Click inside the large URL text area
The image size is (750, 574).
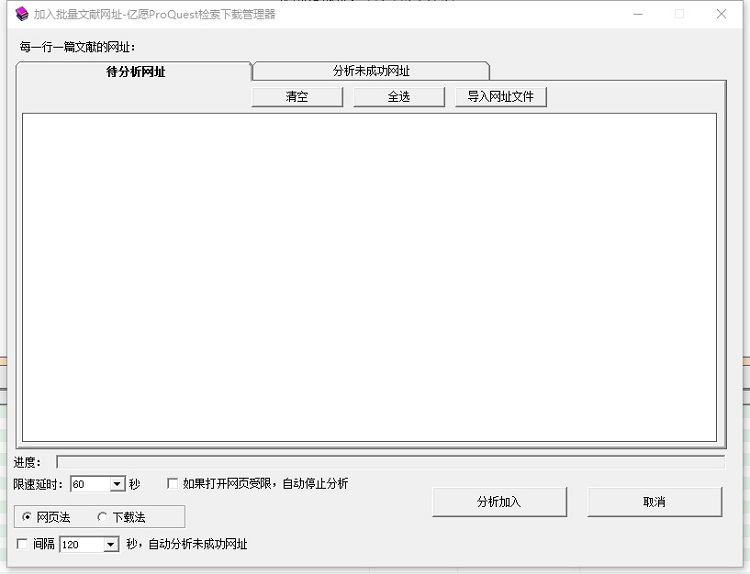pos(369,277)
